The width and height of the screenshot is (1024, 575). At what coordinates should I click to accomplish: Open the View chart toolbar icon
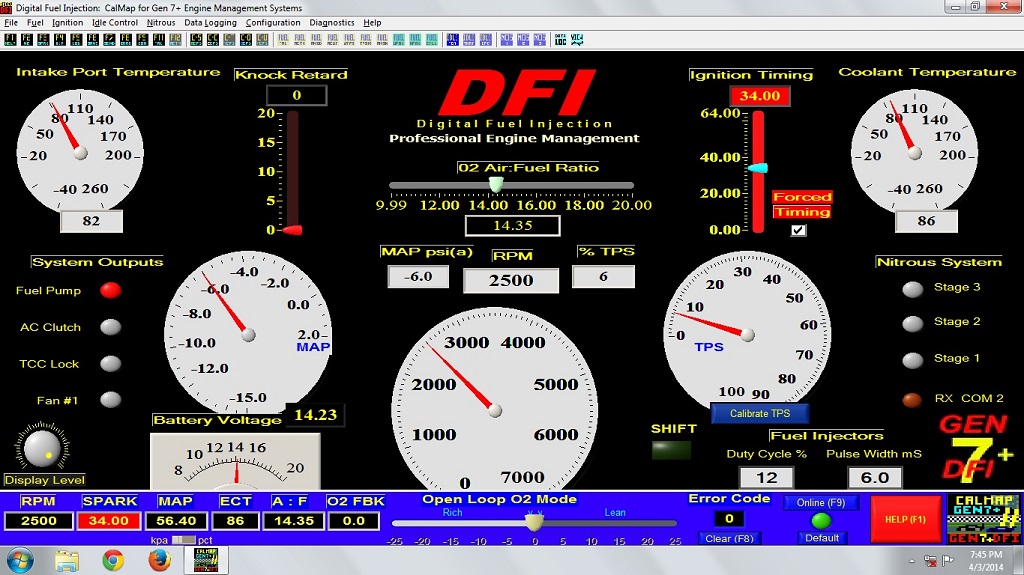[577, 40]
